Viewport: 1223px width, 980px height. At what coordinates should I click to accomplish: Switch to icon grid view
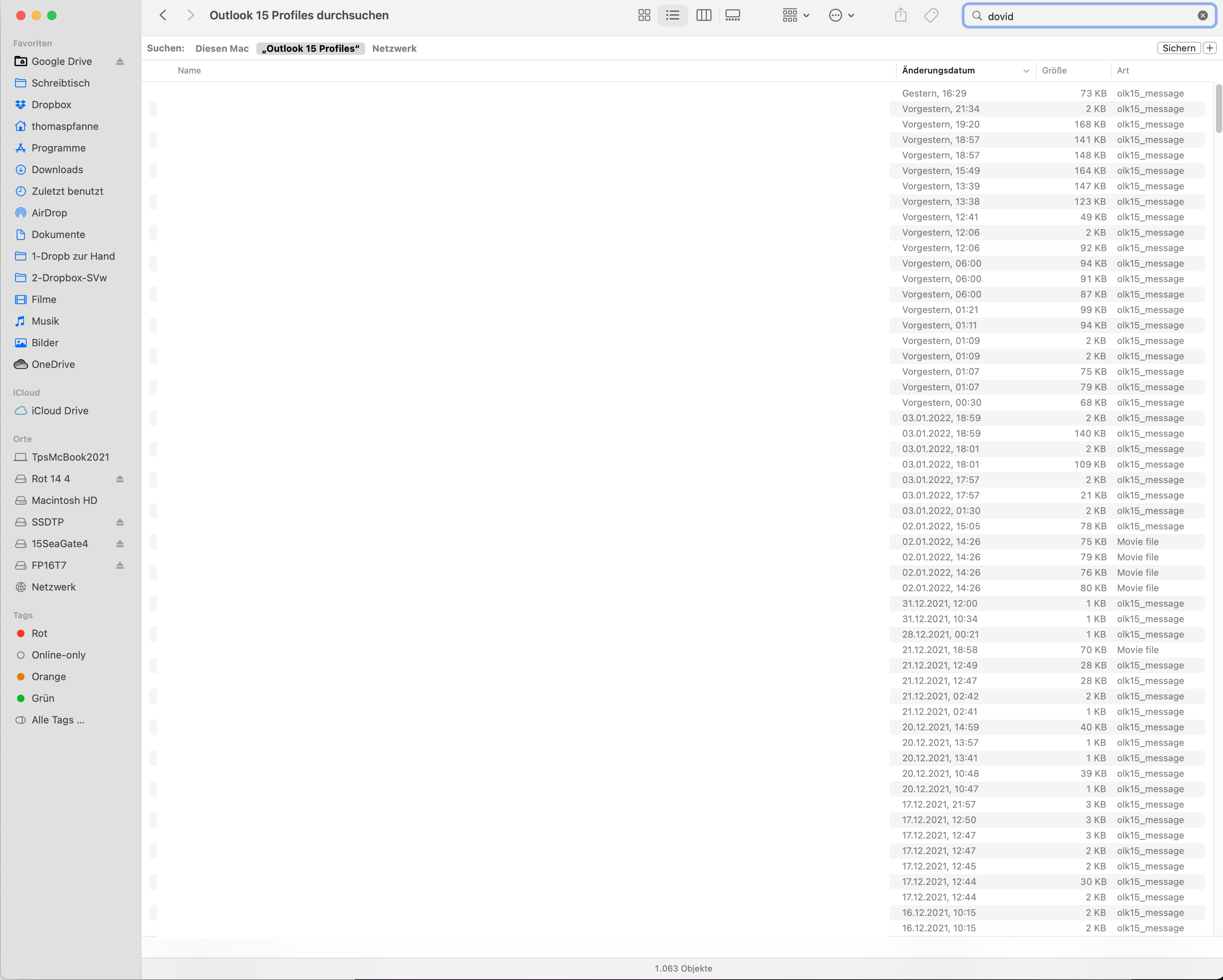point(644,15)
